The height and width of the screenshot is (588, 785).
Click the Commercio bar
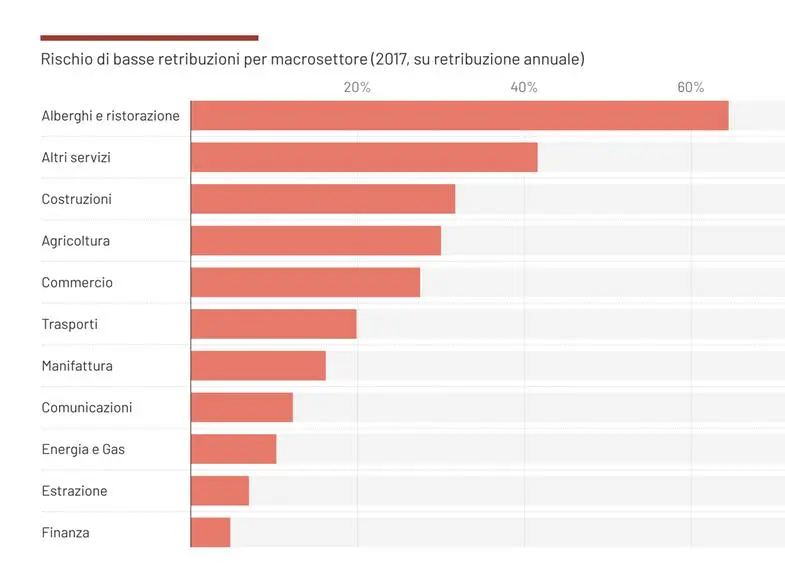(x=305, y=283)
